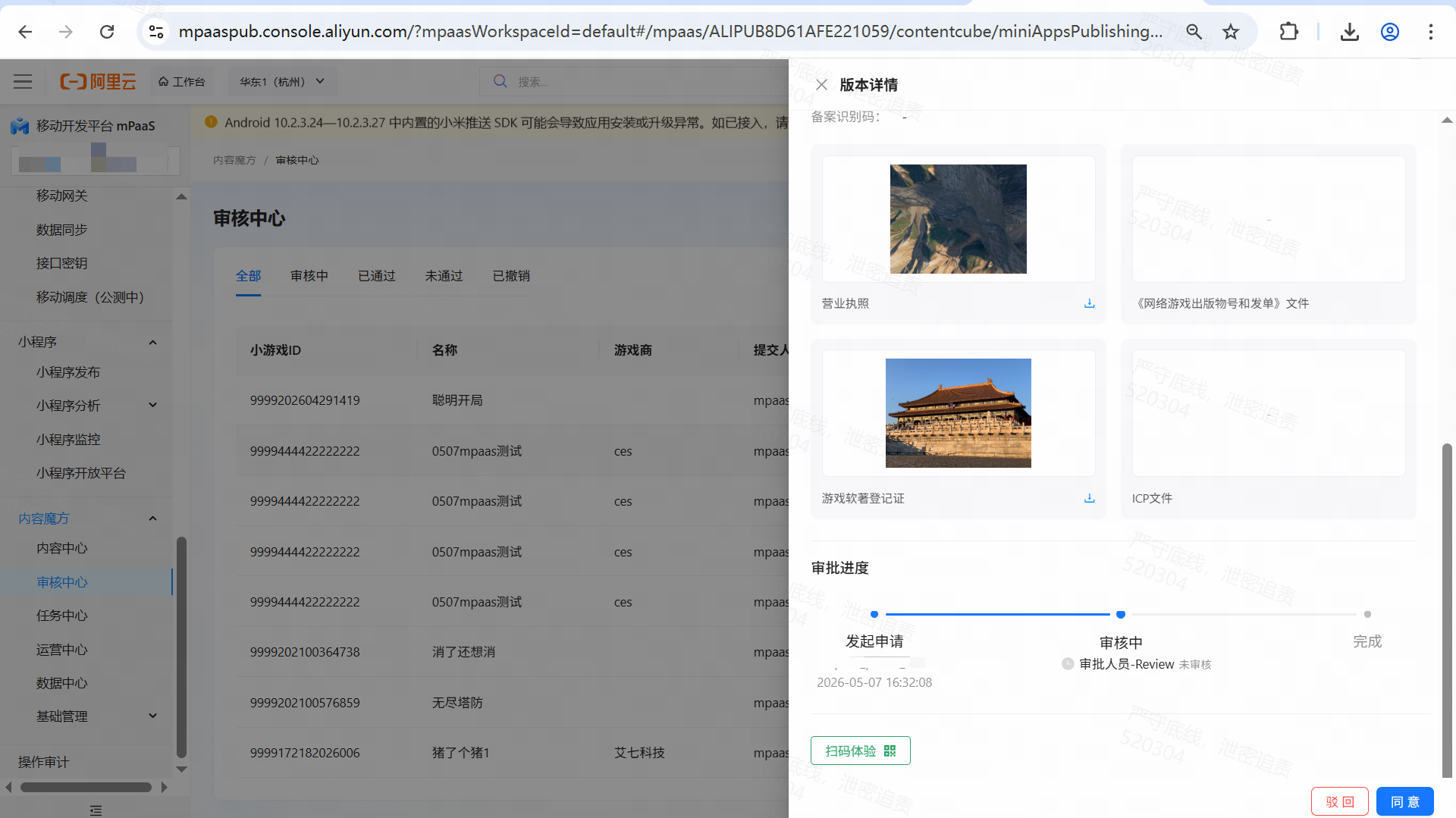Click the 消了还想消 row name
The height and width of the screenshot is (818, 1456).
(463, 652)
